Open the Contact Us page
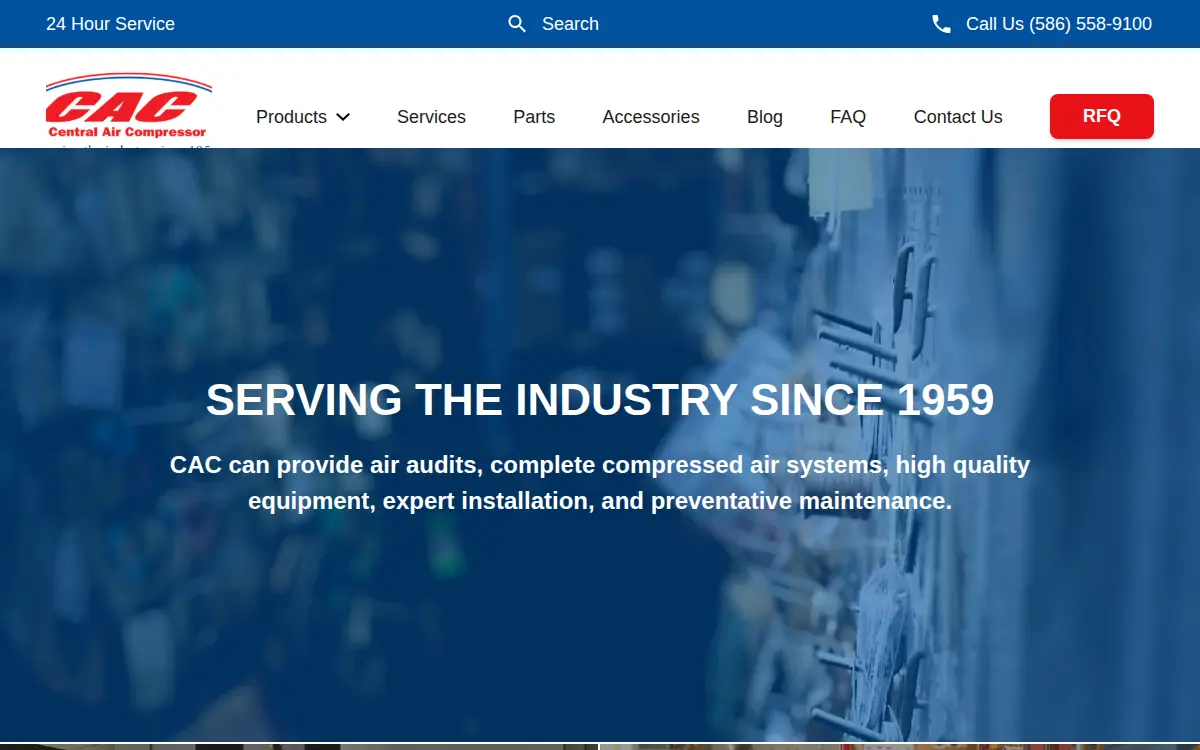The image size is (1200, 750). point(958,117)
